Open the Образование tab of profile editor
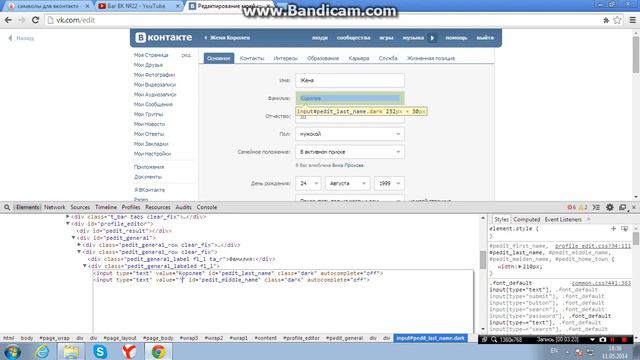The width and height of the screenshot is (640, 360). 323,58
